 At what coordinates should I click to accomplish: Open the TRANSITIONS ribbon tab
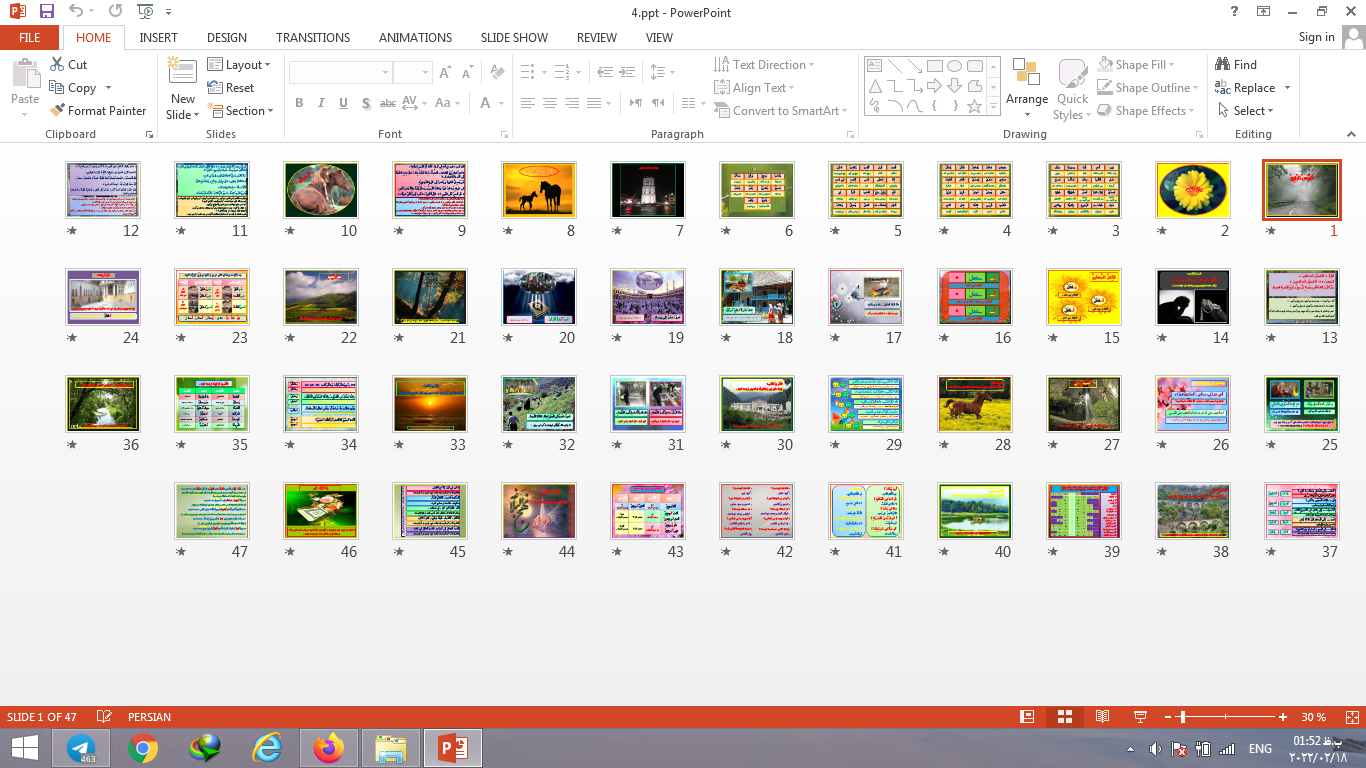tap(313, 38)
